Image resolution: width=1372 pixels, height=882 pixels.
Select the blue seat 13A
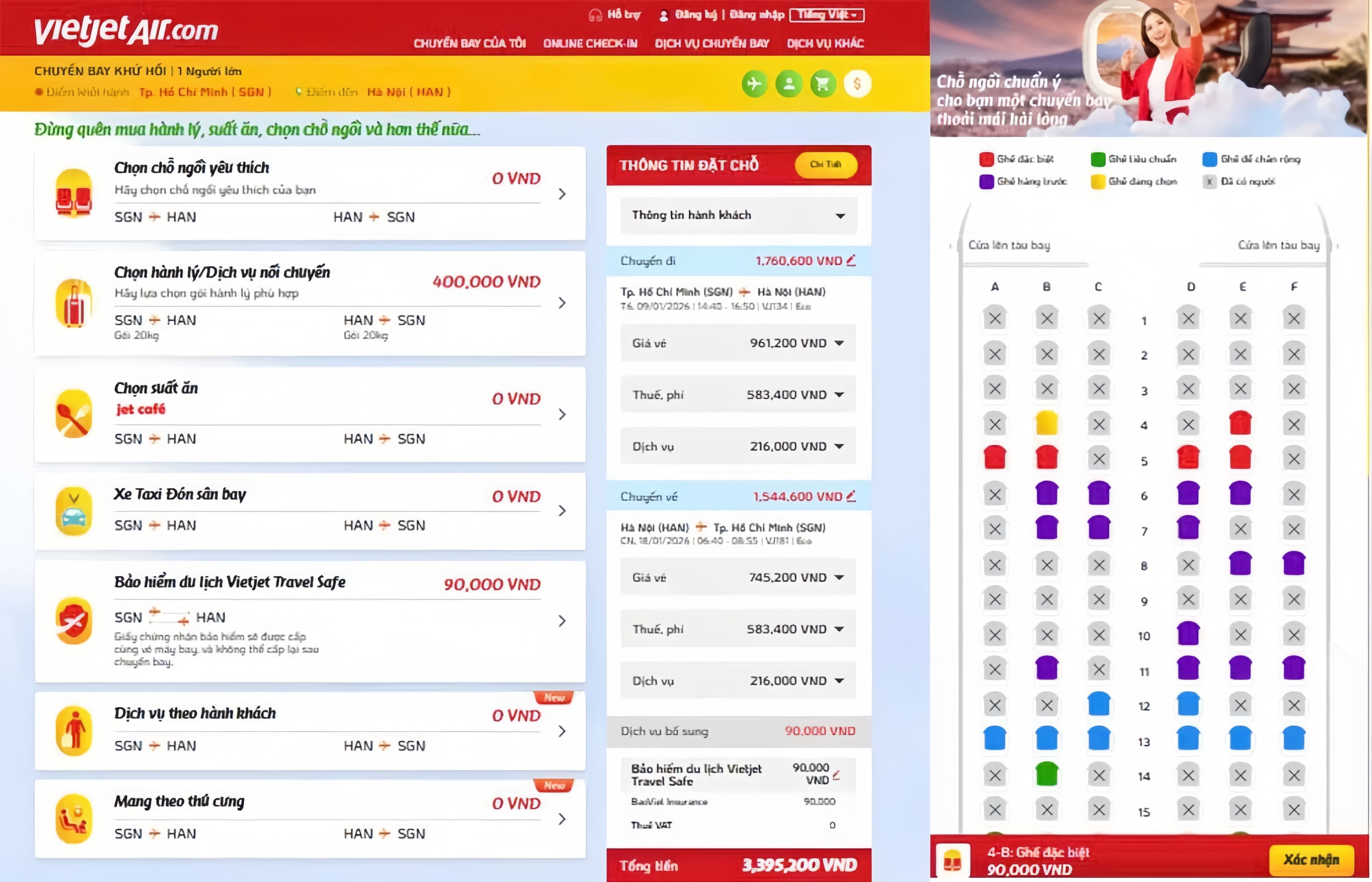click(x=994, y=739)
